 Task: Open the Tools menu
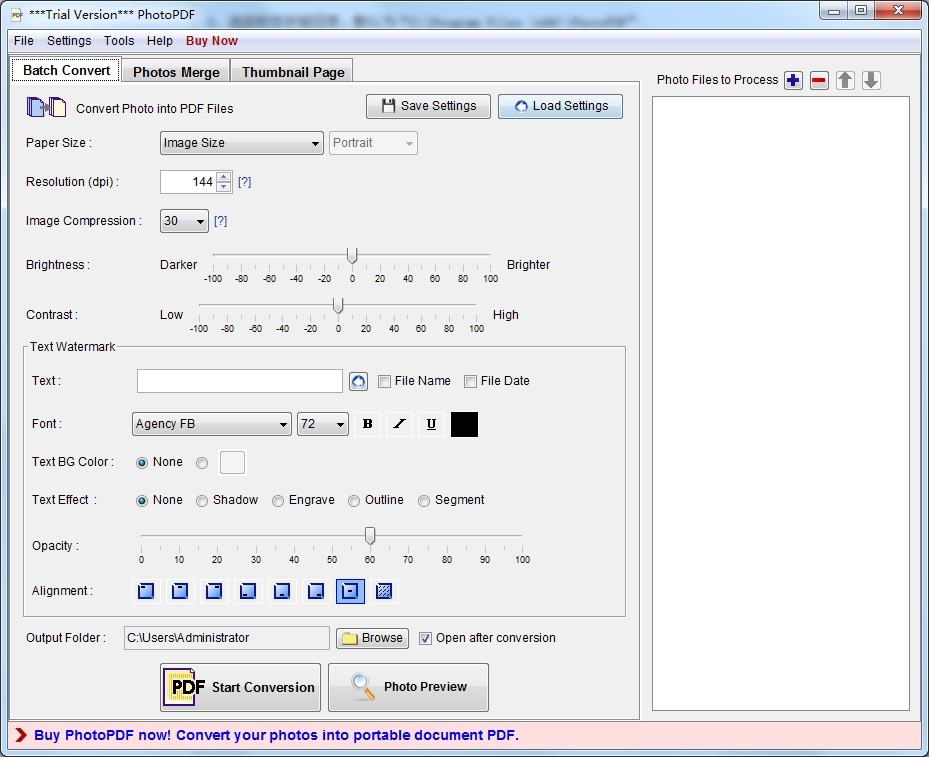click(x=119, y=41)
